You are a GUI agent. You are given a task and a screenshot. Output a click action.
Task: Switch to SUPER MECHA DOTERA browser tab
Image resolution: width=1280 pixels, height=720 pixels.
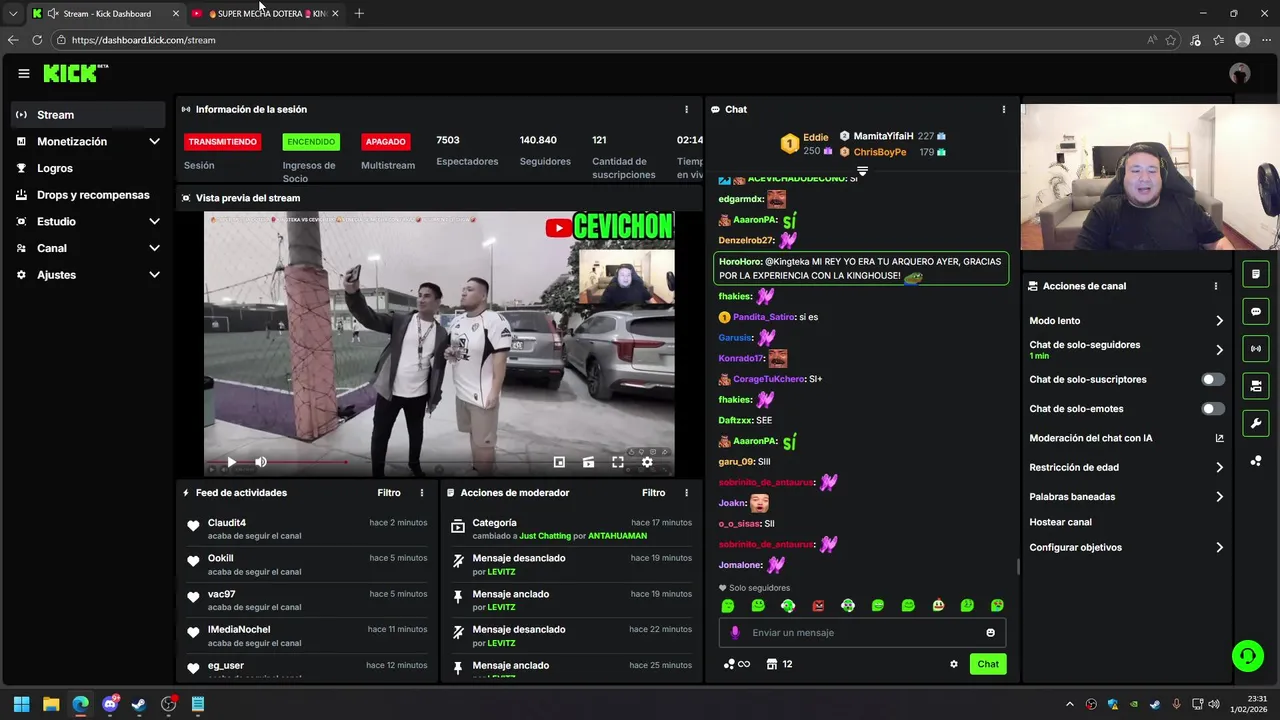pyautogui.click(x=265, y=13)
